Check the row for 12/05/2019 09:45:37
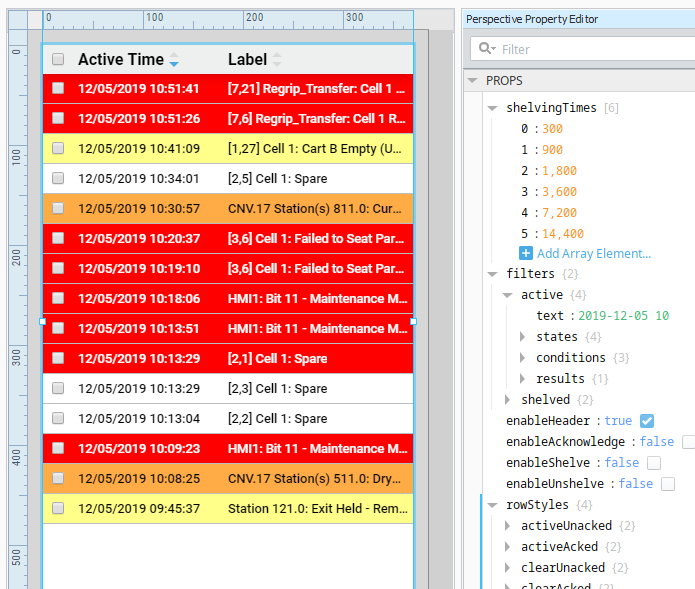The height and width of the screenshot is (589, 695). [x=58, y=508]
